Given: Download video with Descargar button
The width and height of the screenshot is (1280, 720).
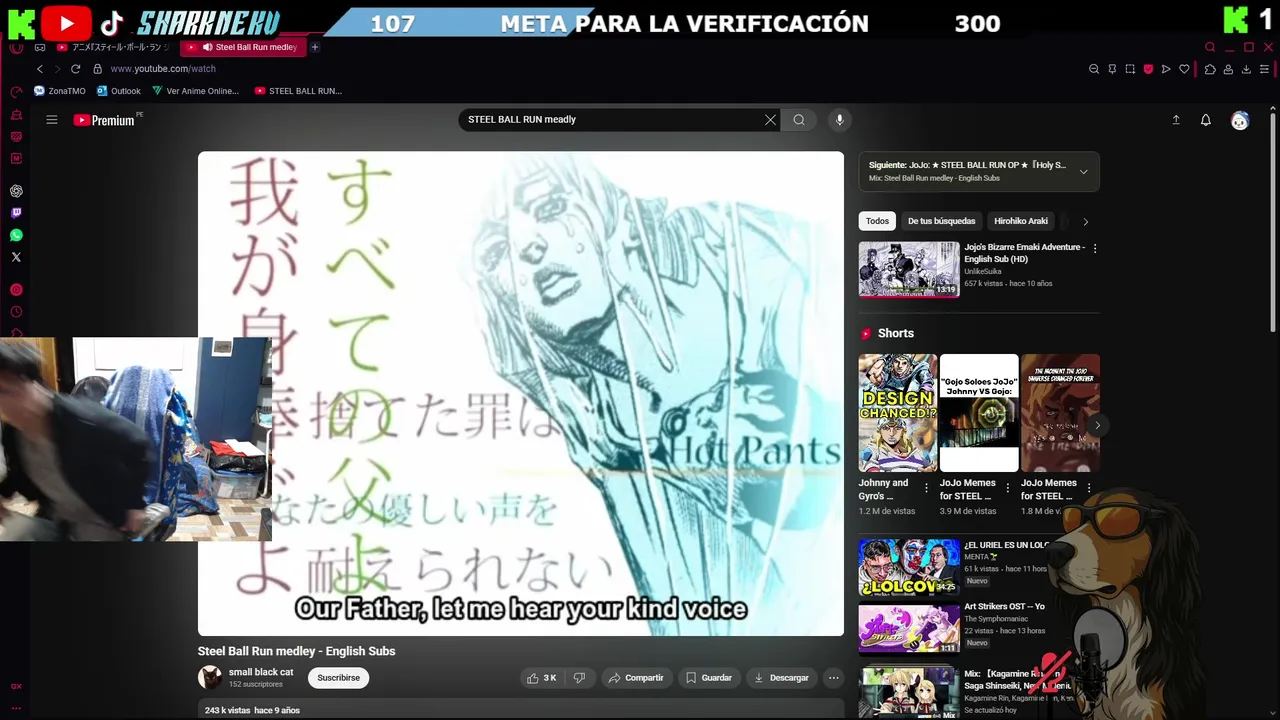Looking at the screenshot, I should (x=781, y=678).
